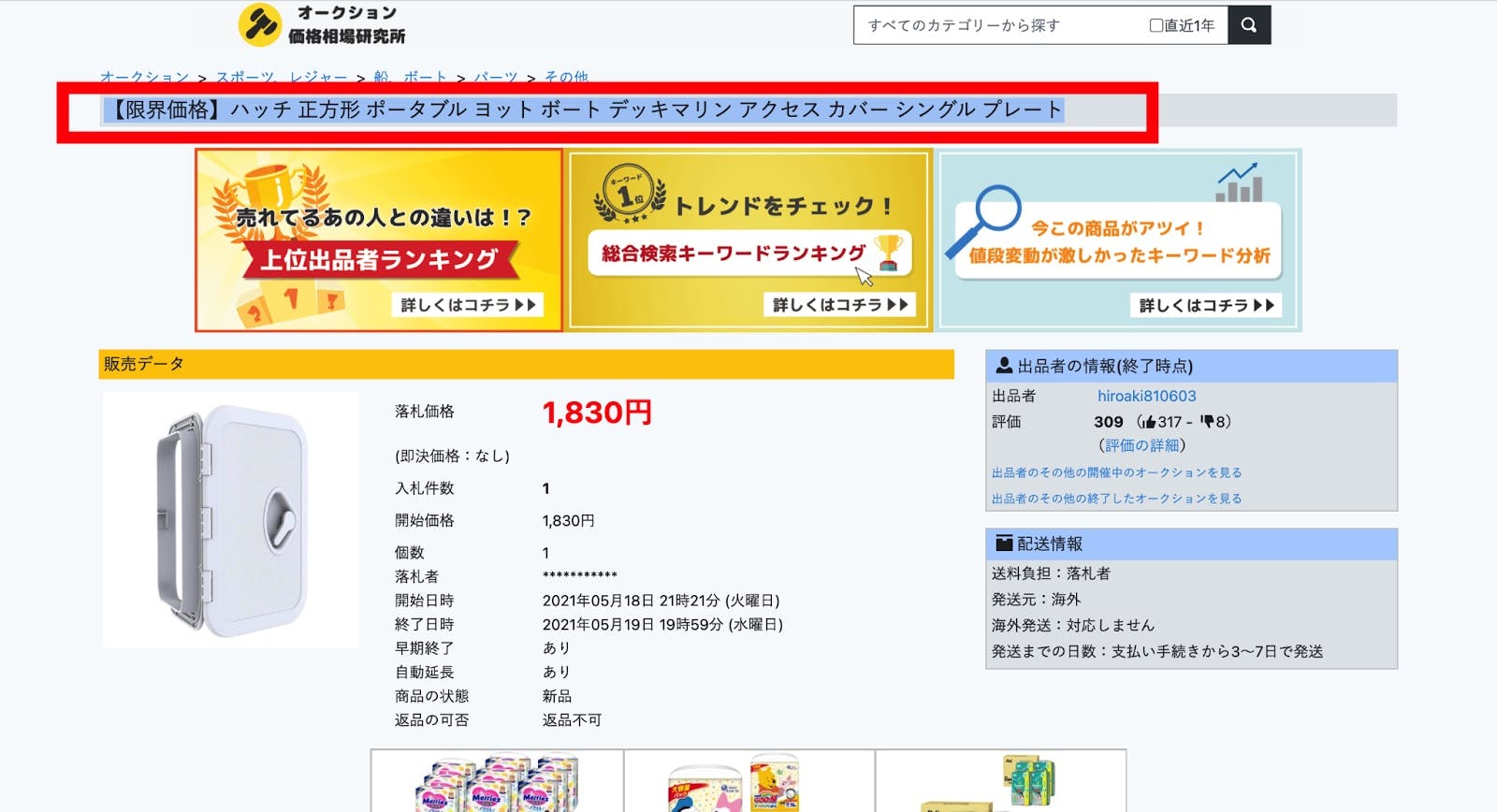Click the thumbs-up positive rating icon
Viewport: 1497px width, 812px height.
[x=1149, y=423]
